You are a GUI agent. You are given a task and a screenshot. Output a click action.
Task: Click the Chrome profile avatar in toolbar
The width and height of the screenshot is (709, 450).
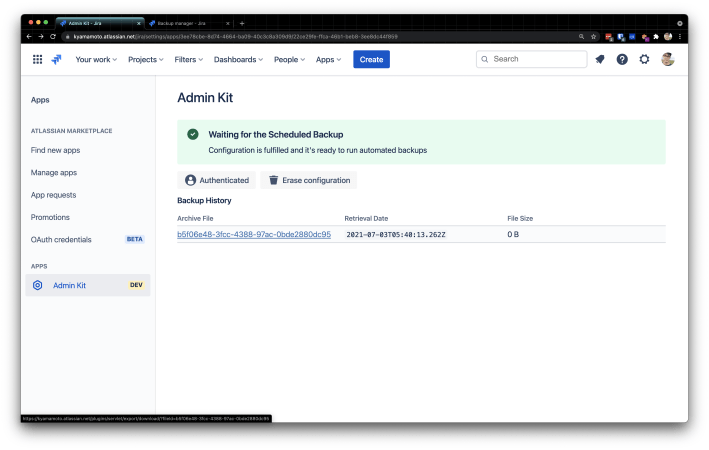tap(668, 37)
